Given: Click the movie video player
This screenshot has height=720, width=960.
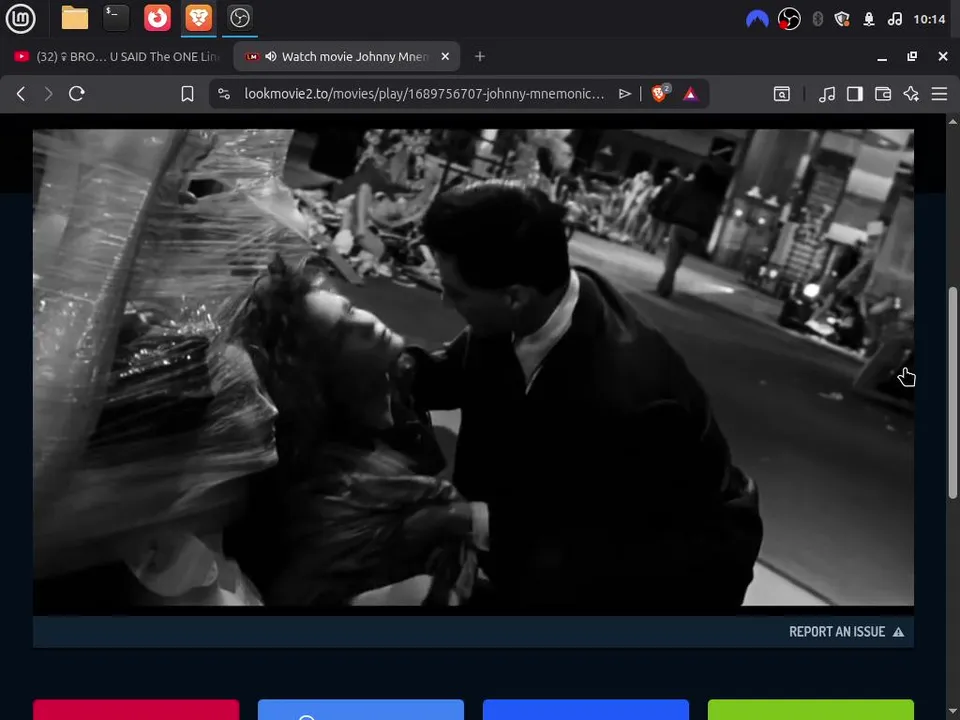Looking at the screenshot, I should coord(473,367).
